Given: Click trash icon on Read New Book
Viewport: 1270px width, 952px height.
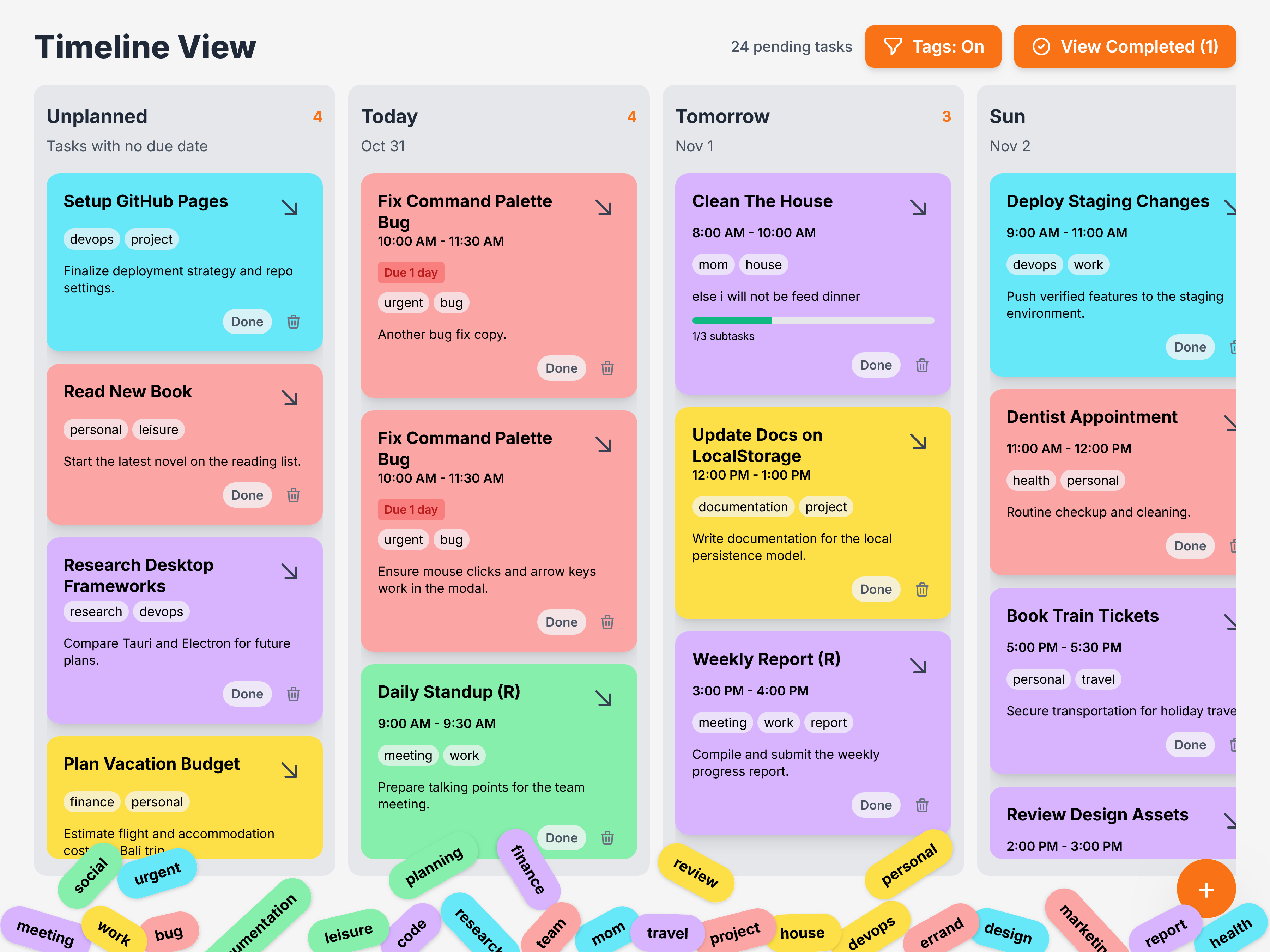Looking at the screenshot, I should (294, 495).
